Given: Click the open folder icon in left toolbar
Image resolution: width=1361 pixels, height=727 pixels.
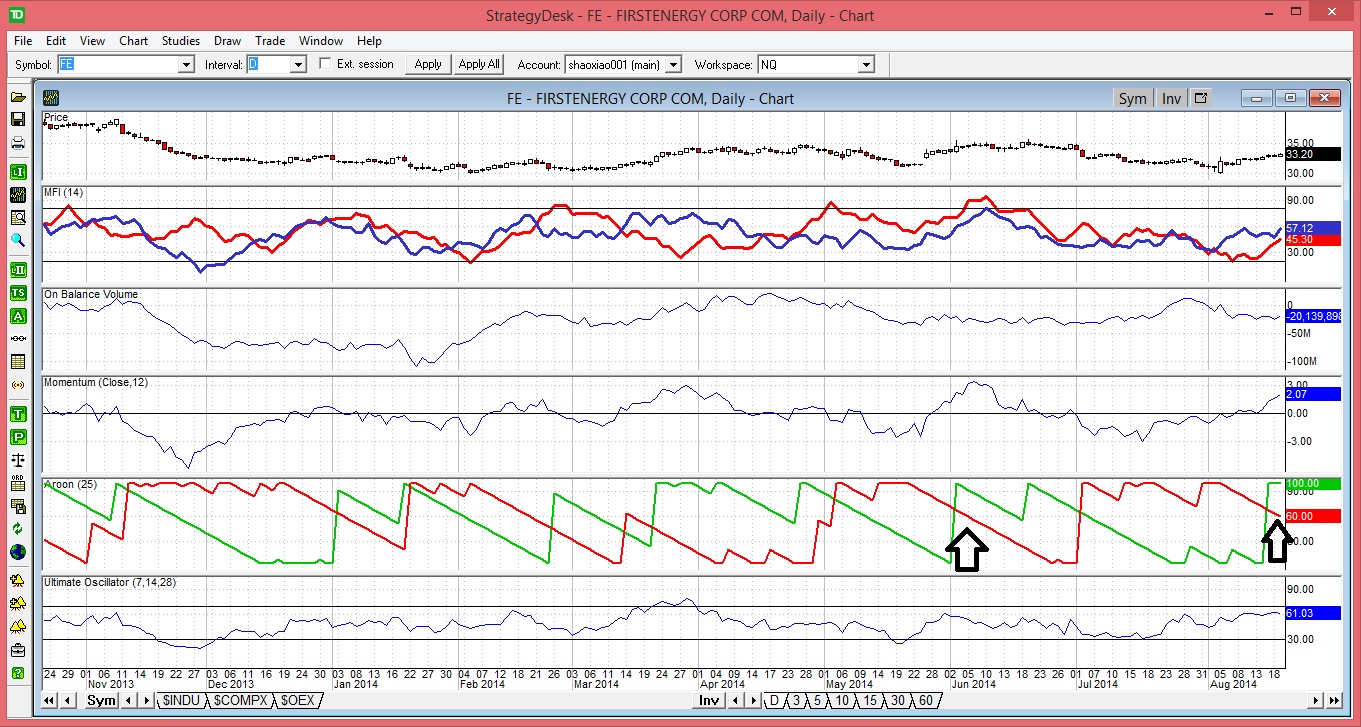Looking at the screenshot, I should click(17, 98).
